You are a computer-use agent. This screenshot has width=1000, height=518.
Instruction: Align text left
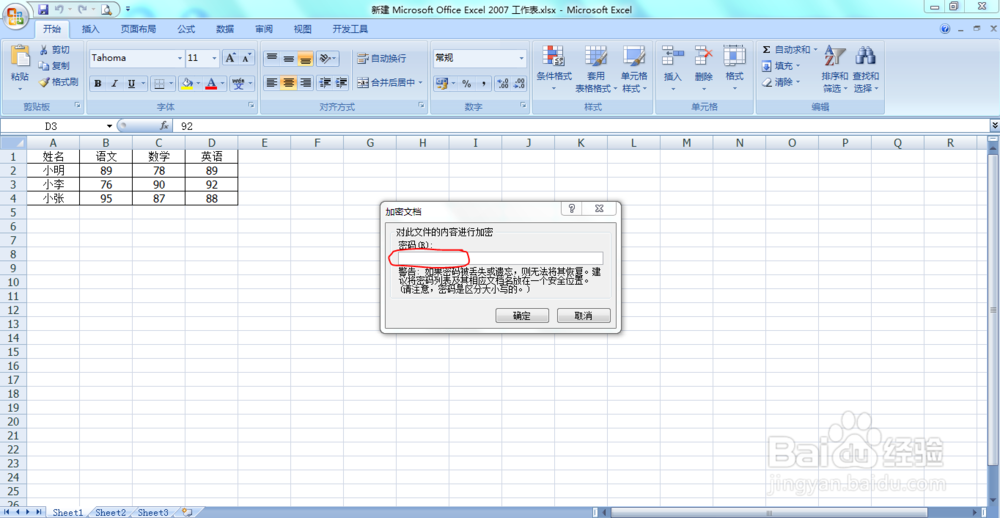click(x=272, y=83)
